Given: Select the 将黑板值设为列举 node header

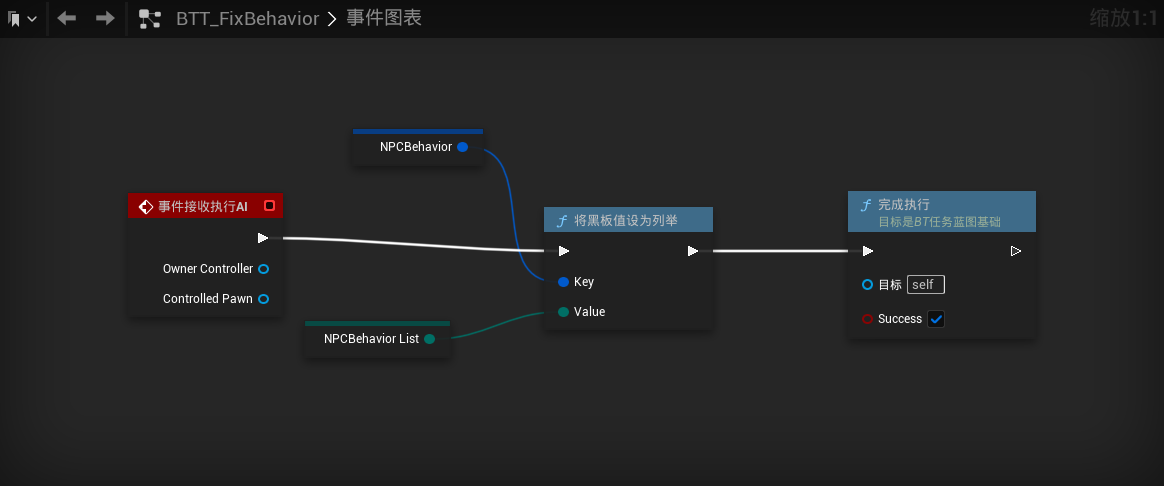Looking at the screenshot, I should pyautogui.click(x=629, y=220).
